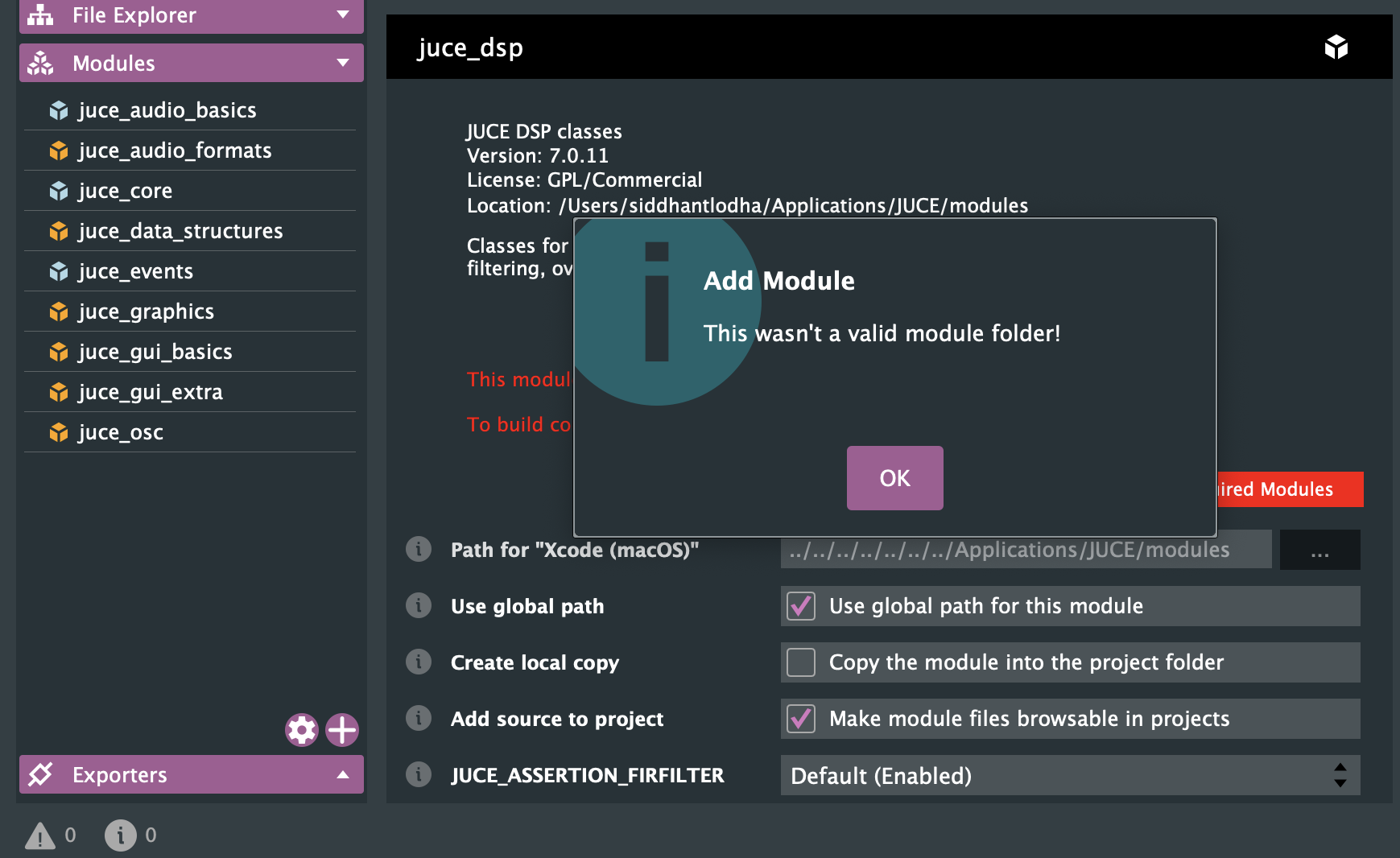Screen dimensions: 1400x858
Task: Click the 'Add Module' dialog title
Action: click(x=779, y=281)
